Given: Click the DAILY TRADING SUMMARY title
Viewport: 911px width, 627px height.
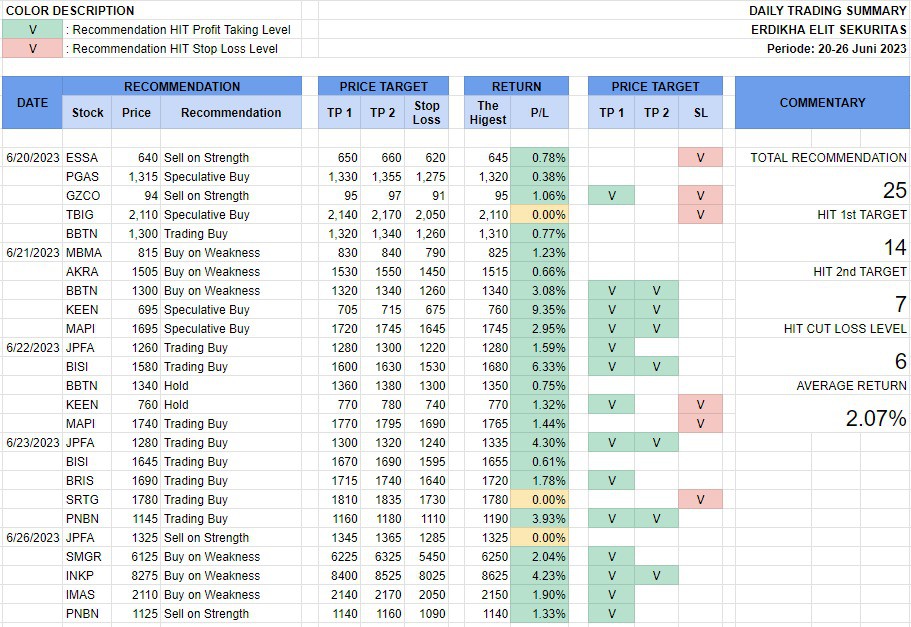Looking at the screenshot, I should click(827, 11).
